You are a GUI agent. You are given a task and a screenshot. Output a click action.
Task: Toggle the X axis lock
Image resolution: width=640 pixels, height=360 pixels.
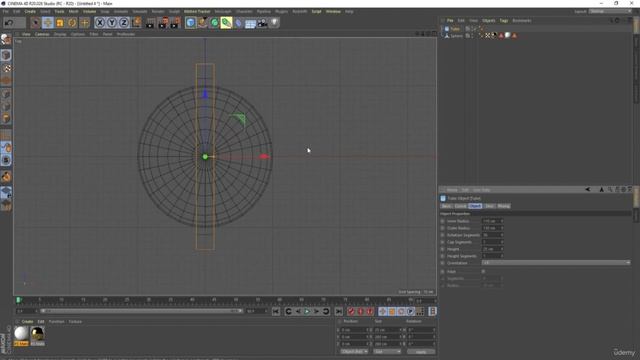click(100, 22)
